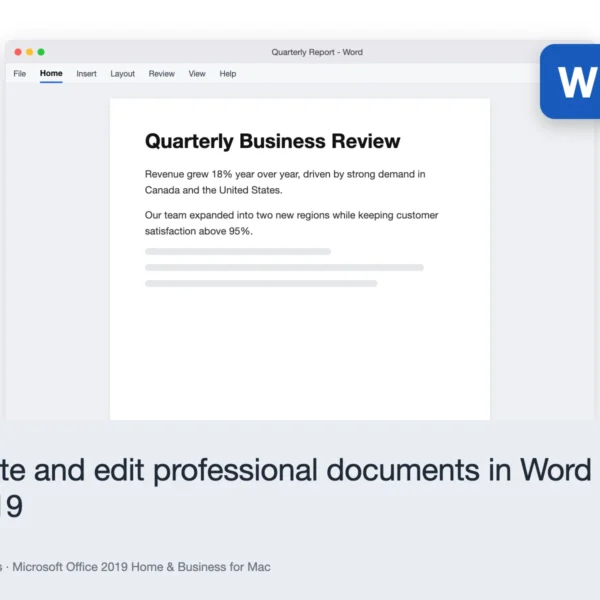
Task: Open the Help tab
Action: click(x=228, y=73)
